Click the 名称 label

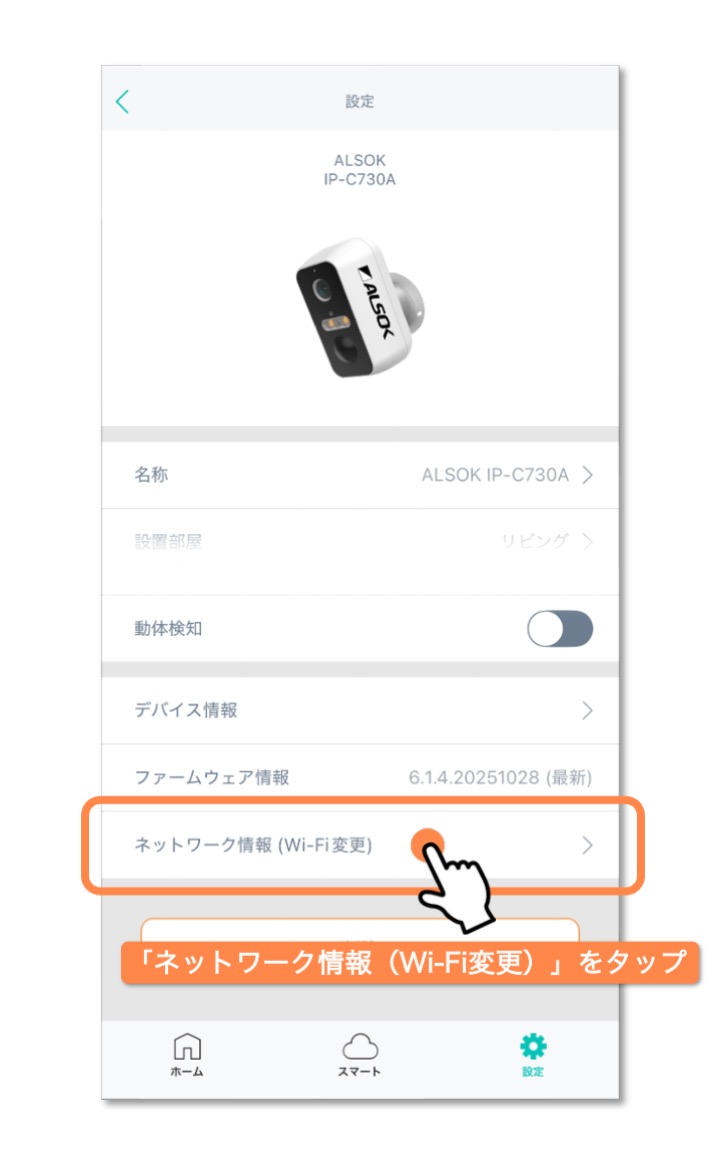pyautogui.click(x=151, y=475)
